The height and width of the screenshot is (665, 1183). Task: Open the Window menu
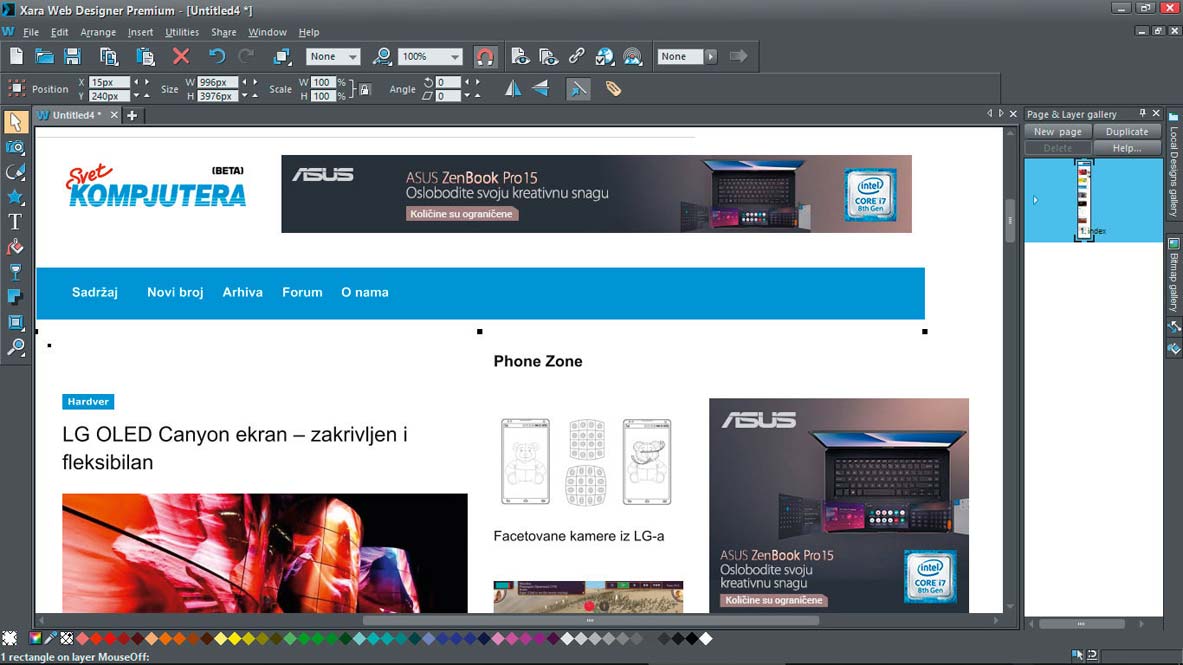[x=267, y=32]
